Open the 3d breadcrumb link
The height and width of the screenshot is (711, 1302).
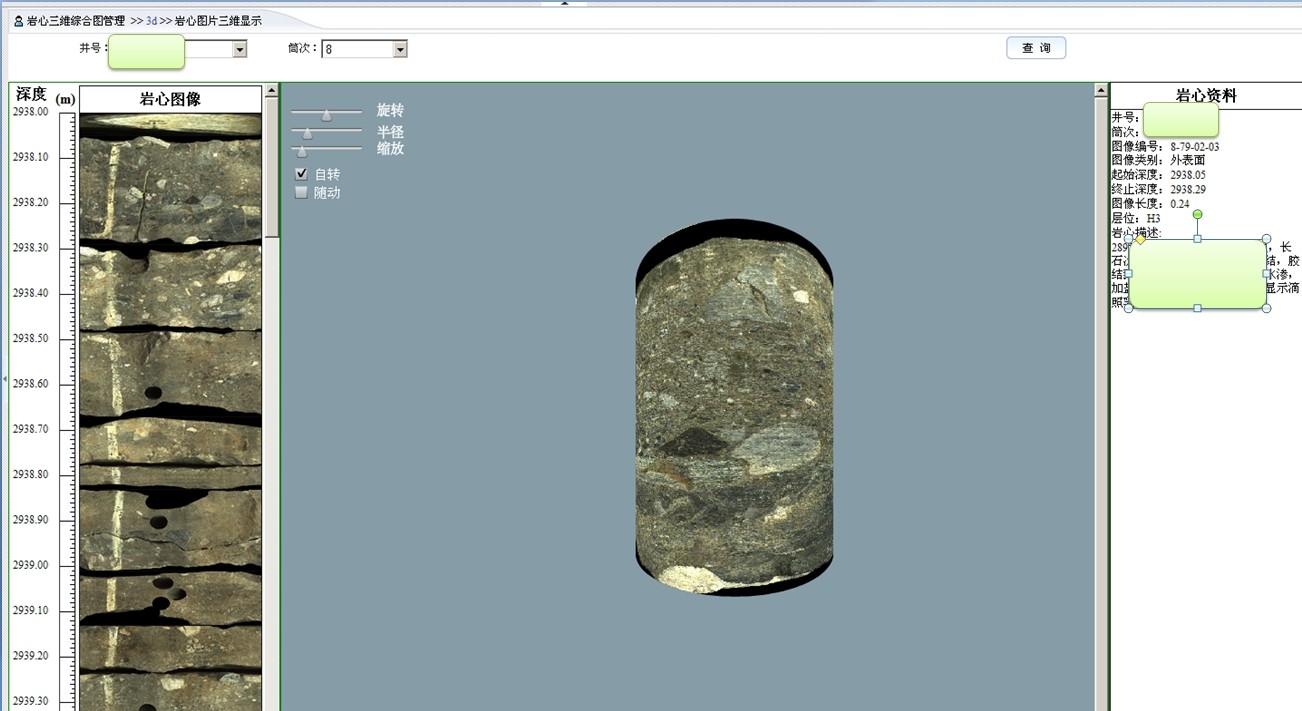coord(151,21)
